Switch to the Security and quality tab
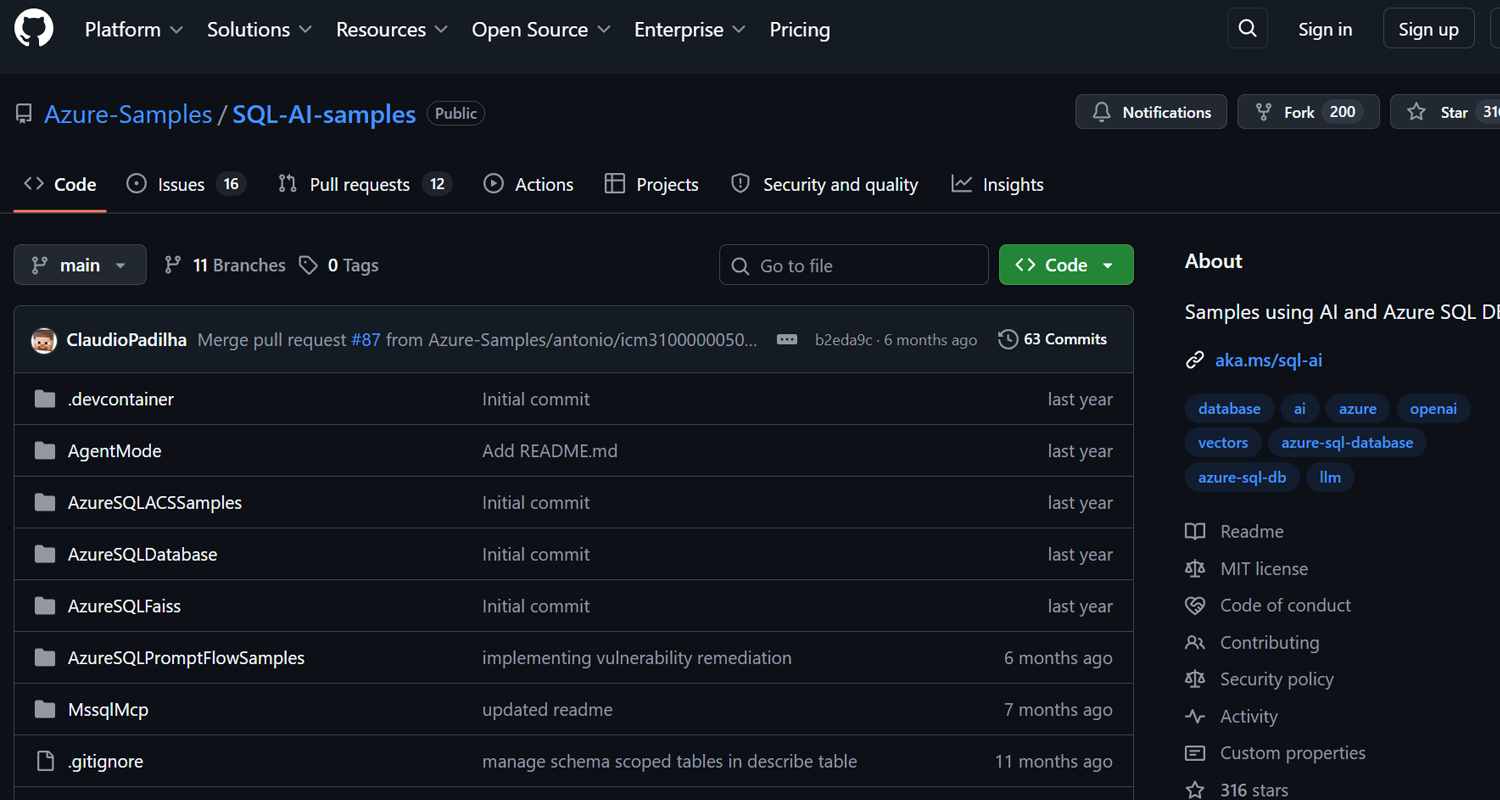 [825, 185]
